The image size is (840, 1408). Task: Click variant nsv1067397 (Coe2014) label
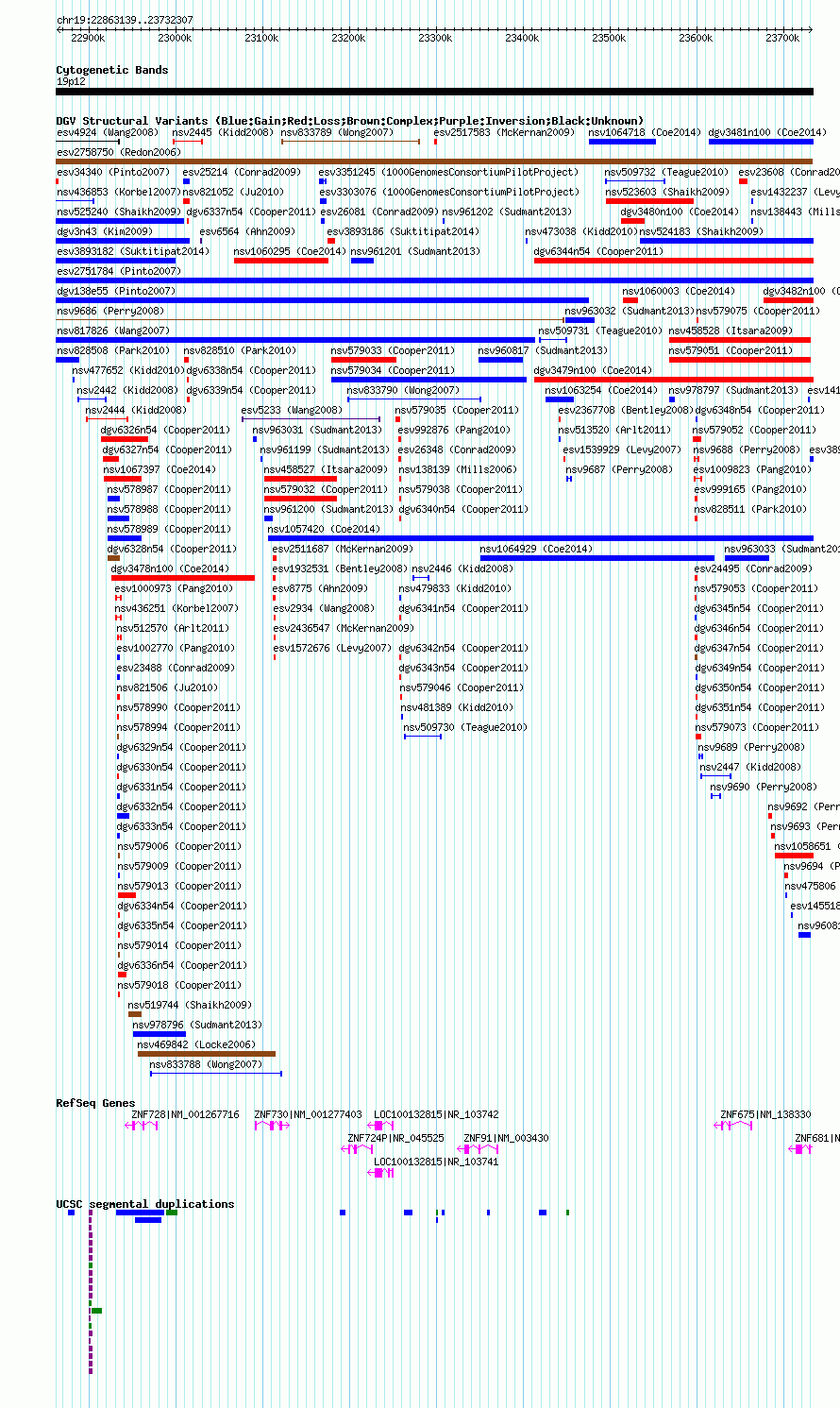(x=160, y=469)
